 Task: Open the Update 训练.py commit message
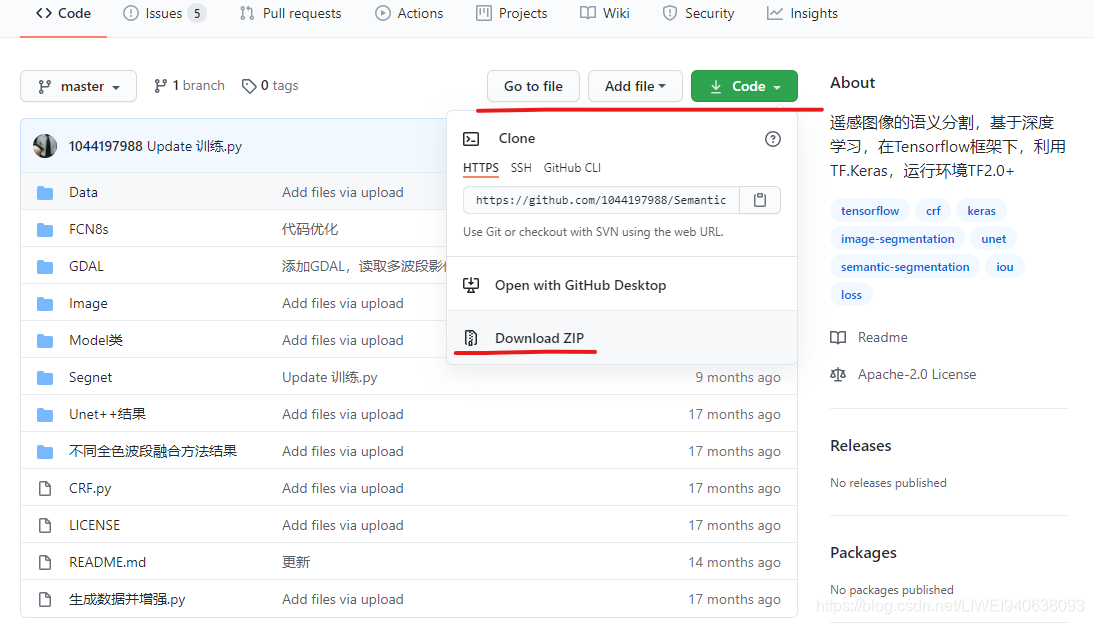point(194,147)
